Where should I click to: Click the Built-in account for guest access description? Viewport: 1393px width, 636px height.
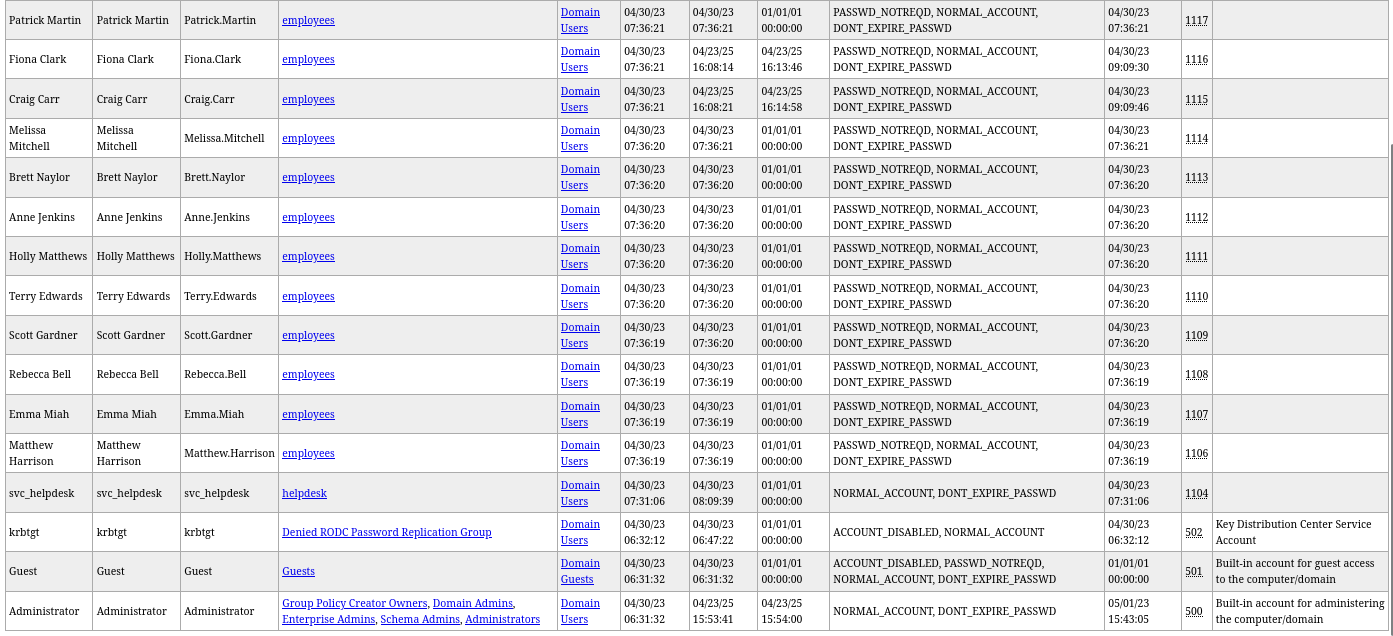pos(1295,571)
